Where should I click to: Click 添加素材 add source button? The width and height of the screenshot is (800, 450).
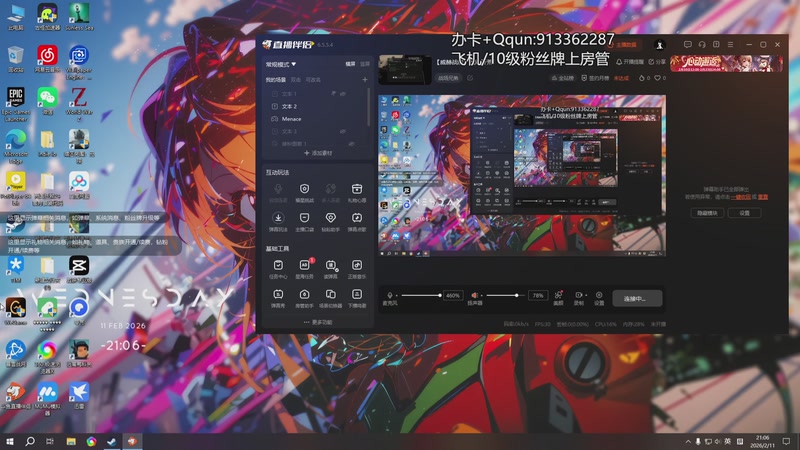pos(318,153)
